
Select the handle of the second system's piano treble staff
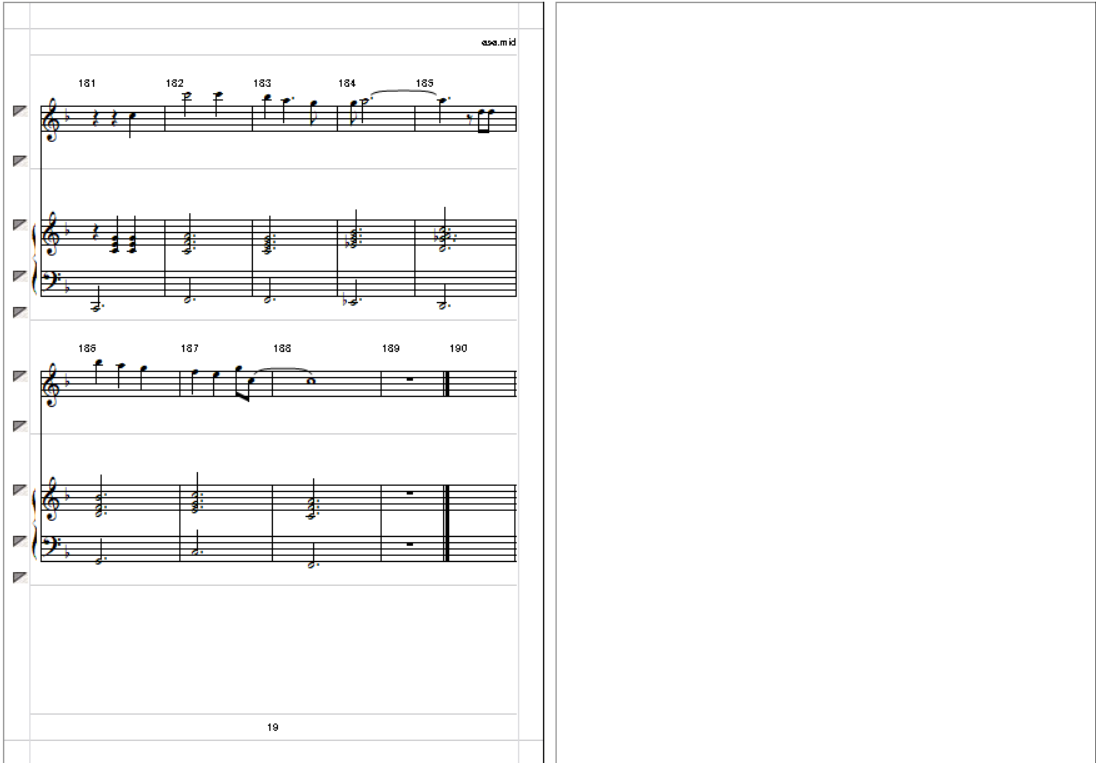[20, 490]
